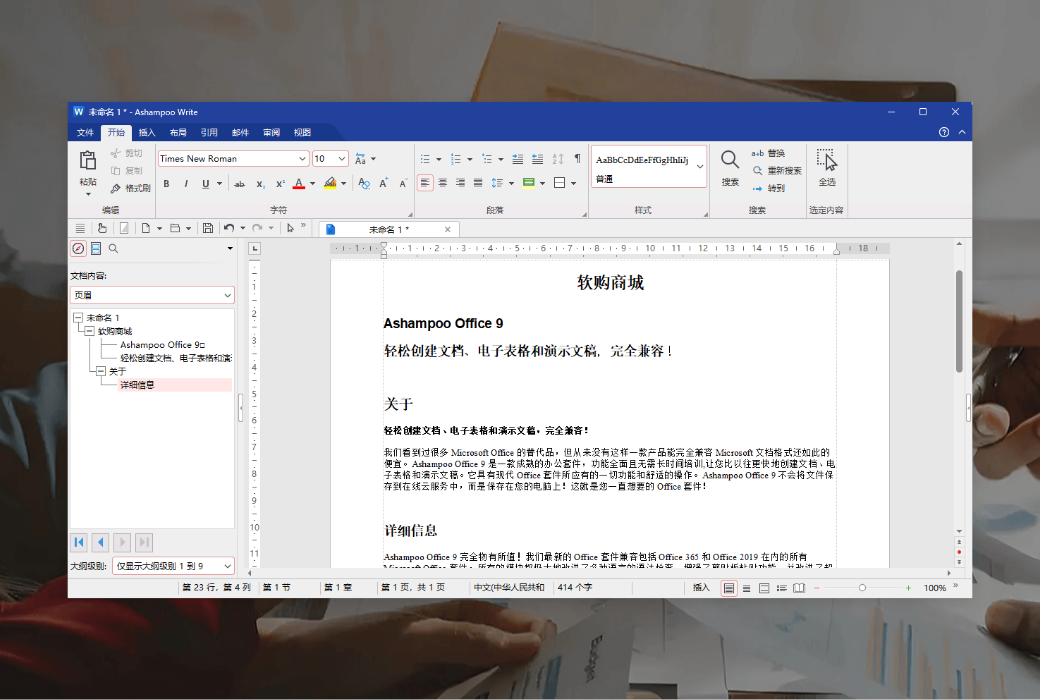Collapse the 软购商城 tree node
The width and height of the screenshot is (1040, 700).
90,331
